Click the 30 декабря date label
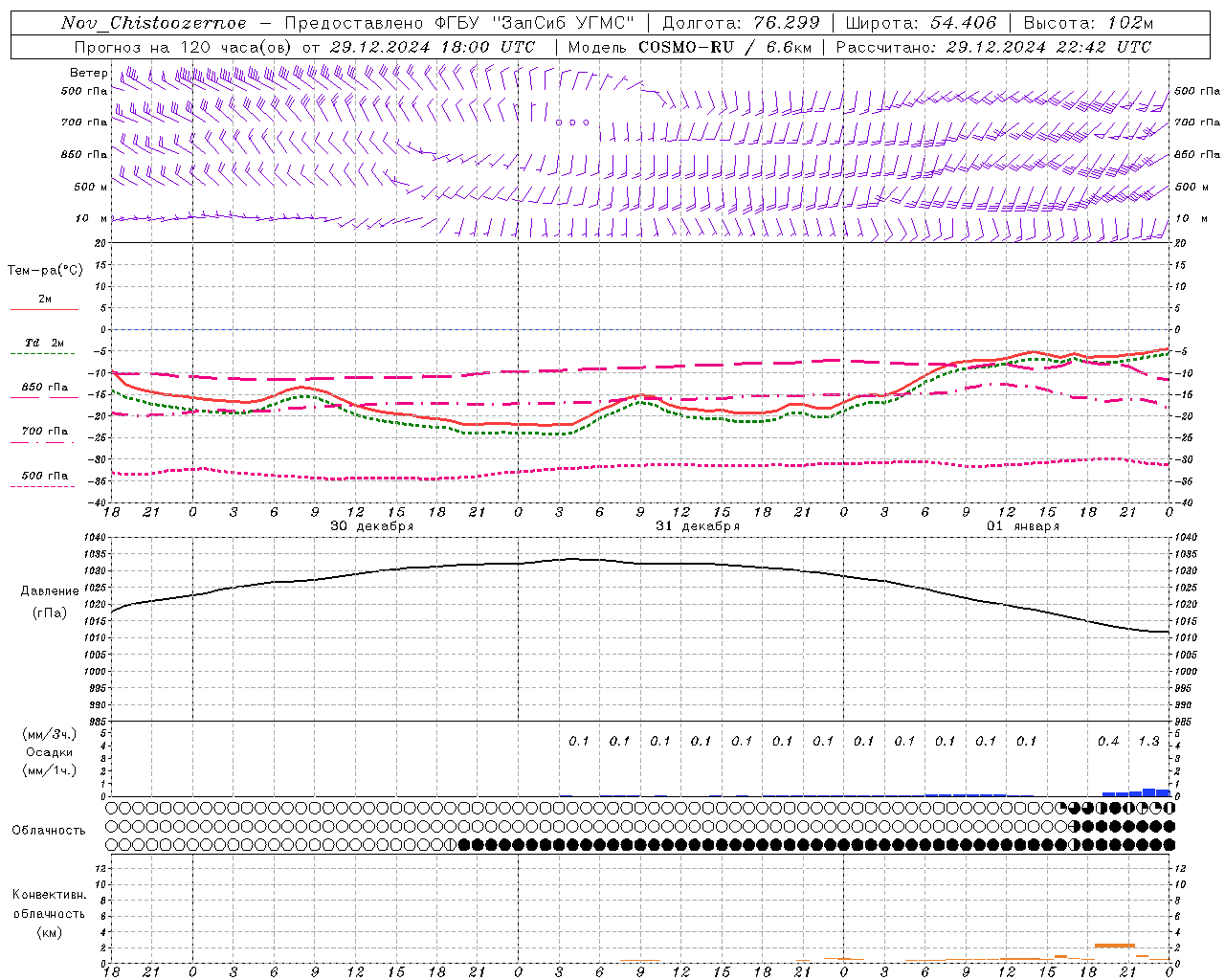1225x980 pixels. pyautogui.click(x=372, y=526)
